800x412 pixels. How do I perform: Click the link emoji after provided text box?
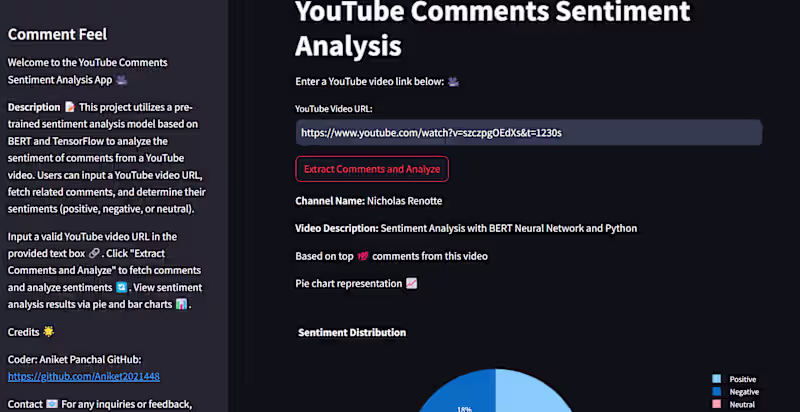click(94, 253)
